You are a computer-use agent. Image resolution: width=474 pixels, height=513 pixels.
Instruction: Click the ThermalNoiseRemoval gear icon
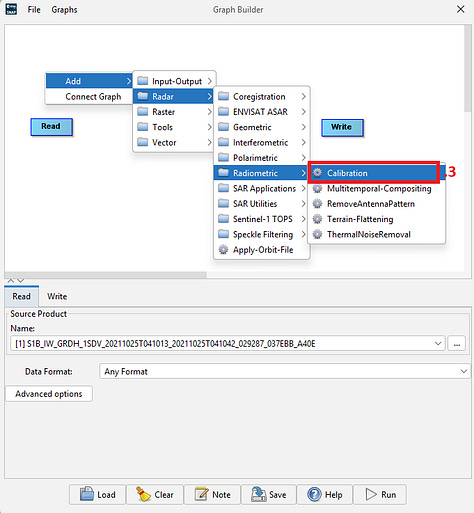coord(317,234)
